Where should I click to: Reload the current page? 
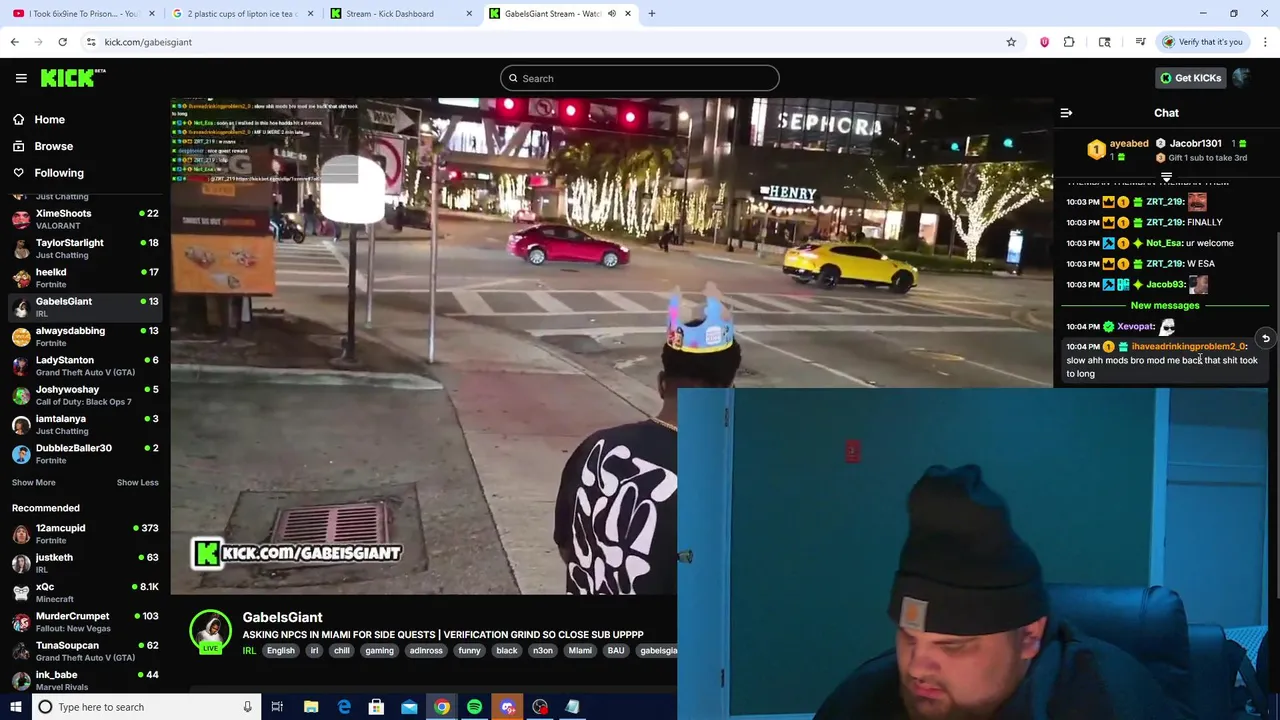62,42
